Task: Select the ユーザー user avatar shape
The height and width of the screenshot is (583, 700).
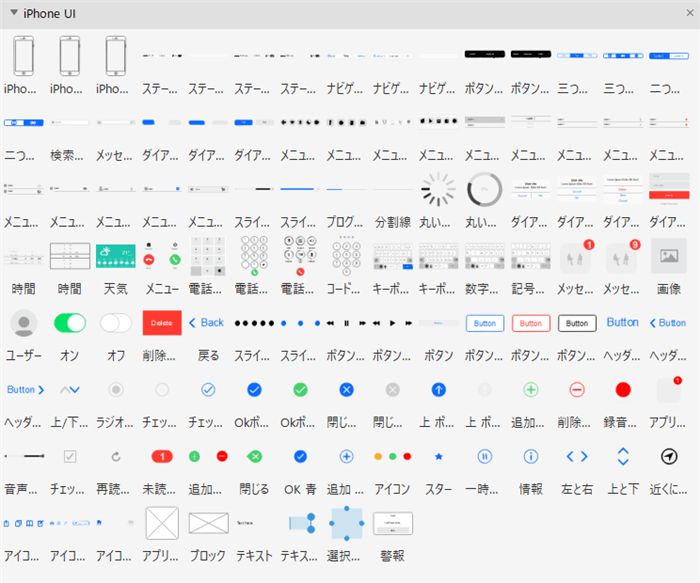Action: pyautogui.click(x=24, y=323)
